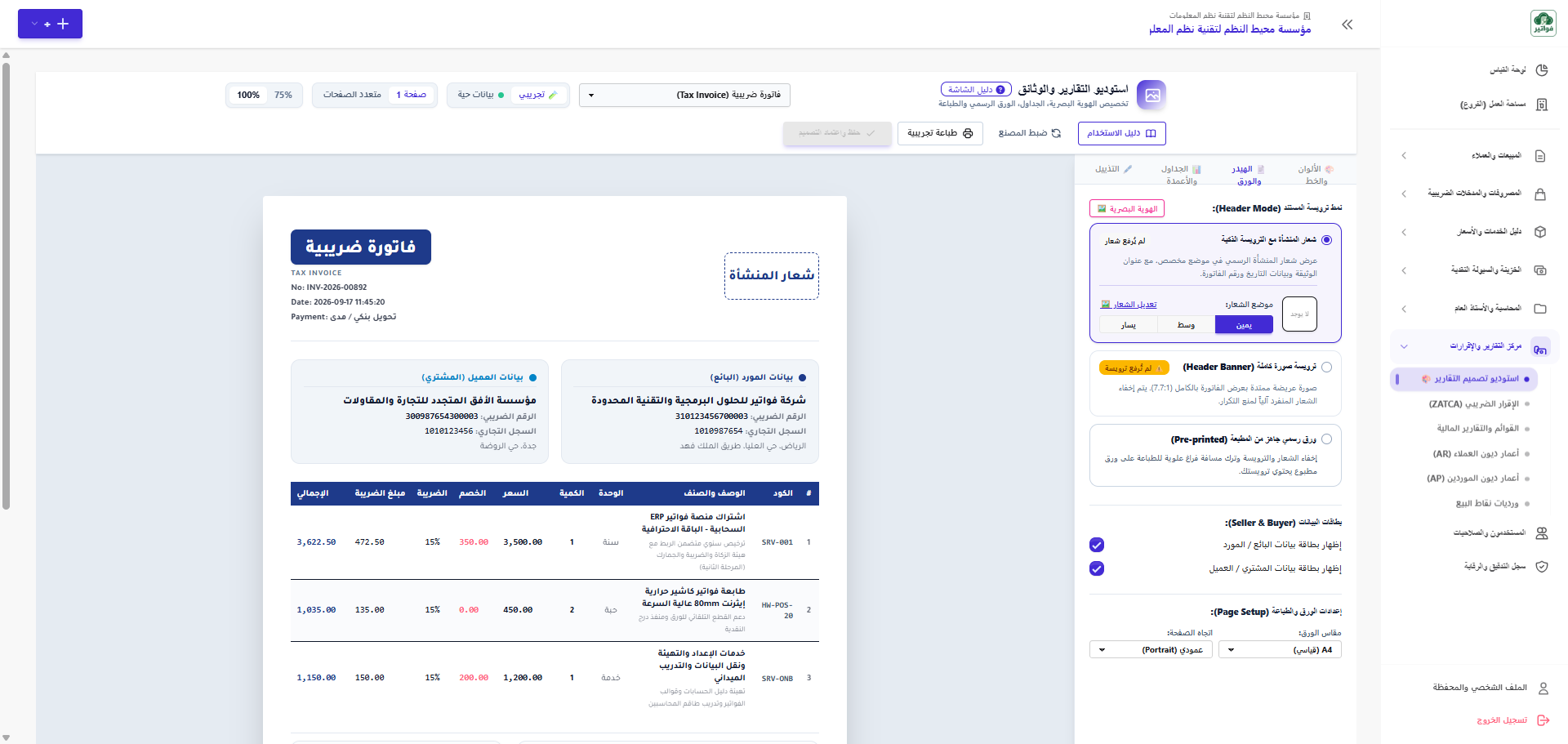Click the Treasury and cash liquidity icon

pyautogui.click(x=1540, y=270)
